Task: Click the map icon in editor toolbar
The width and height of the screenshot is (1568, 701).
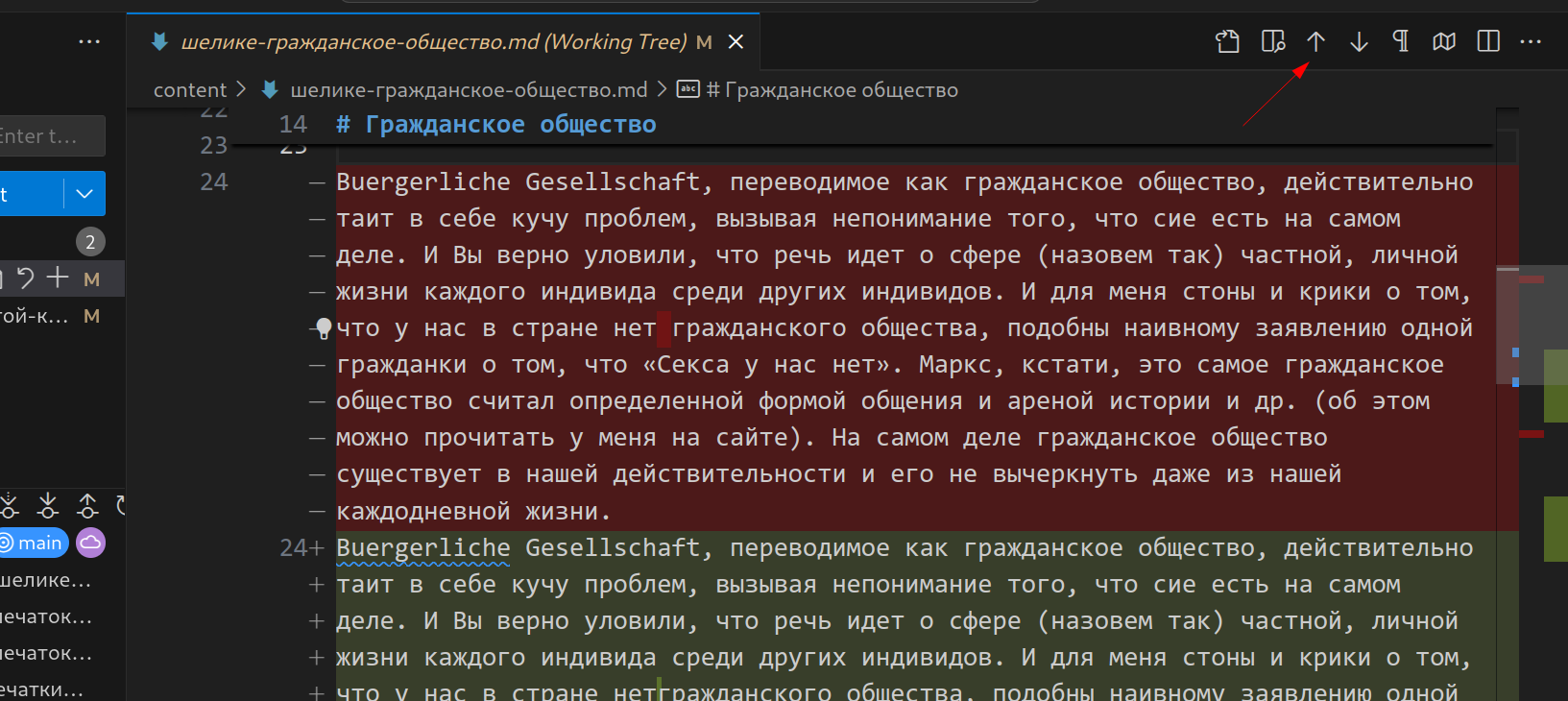Action: point(1444,41)
